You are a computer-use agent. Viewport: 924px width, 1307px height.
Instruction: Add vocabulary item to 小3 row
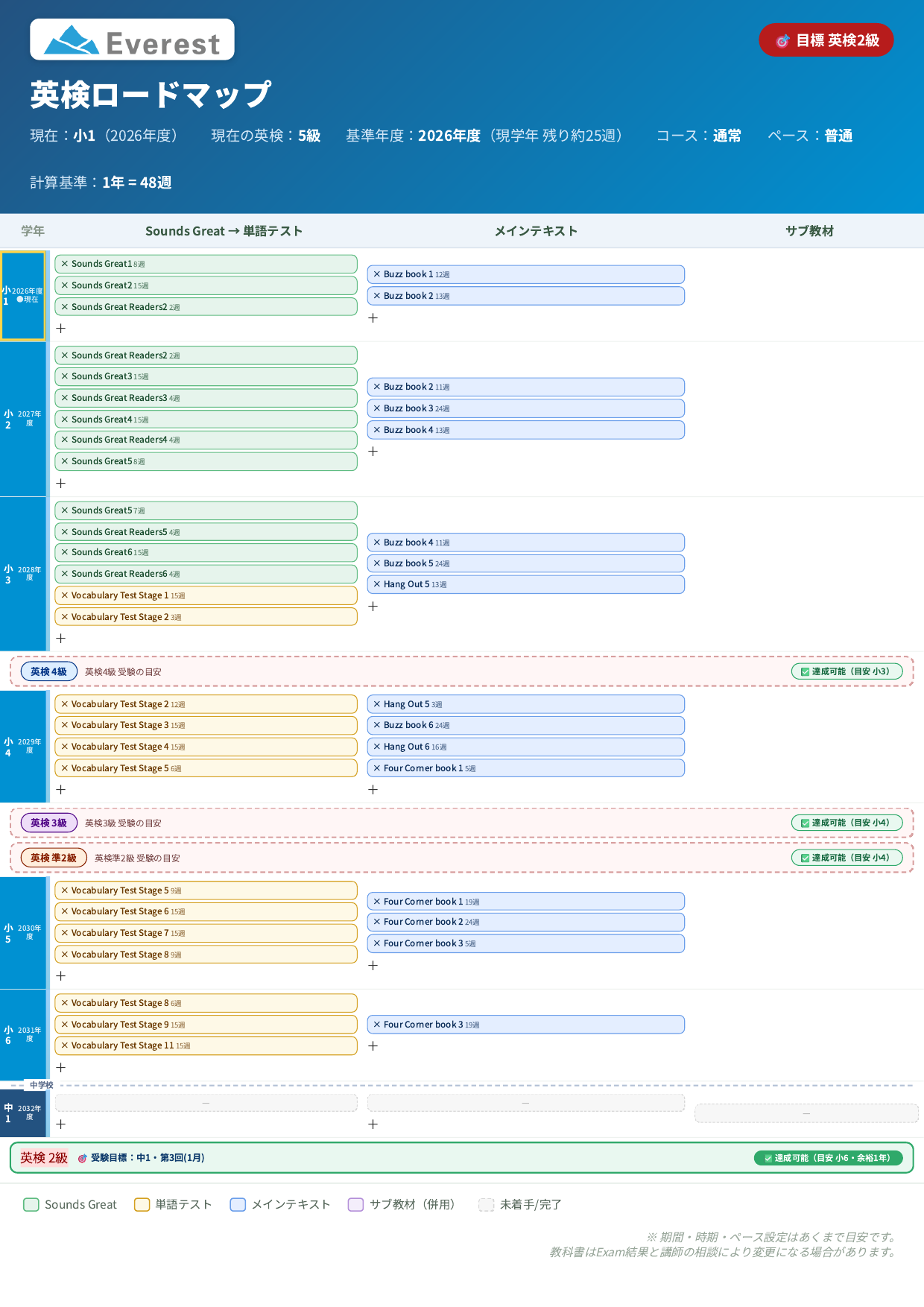click(x=61, y=638)
